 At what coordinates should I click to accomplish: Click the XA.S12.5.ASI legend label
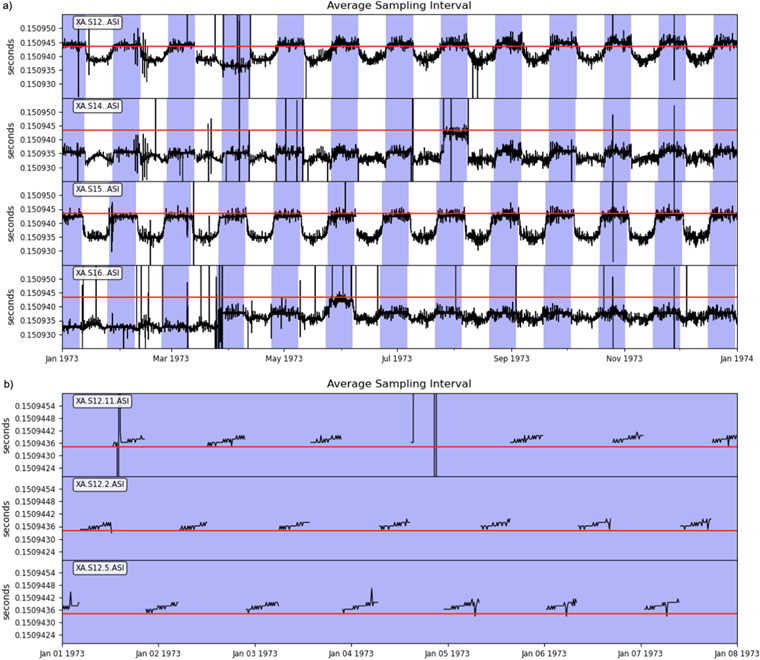click(100, 568)
